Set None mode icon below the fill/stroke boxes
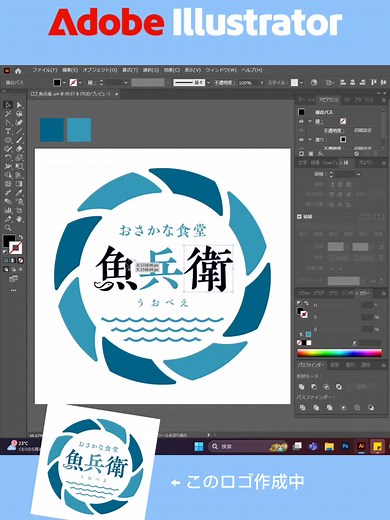390x520 pixels. click(x=21, y=260)
